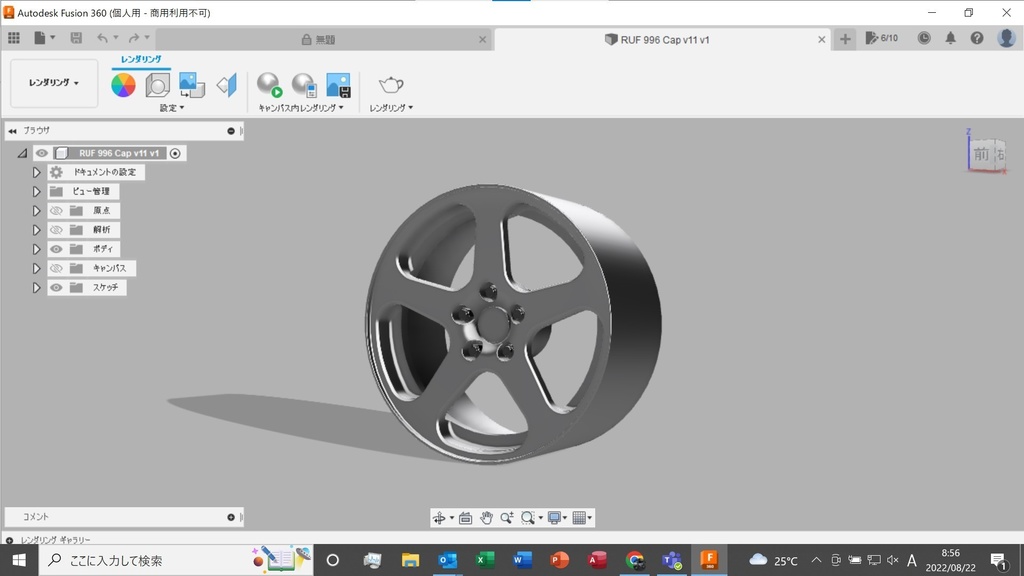Click the new tab plus button

pos(846,39)
